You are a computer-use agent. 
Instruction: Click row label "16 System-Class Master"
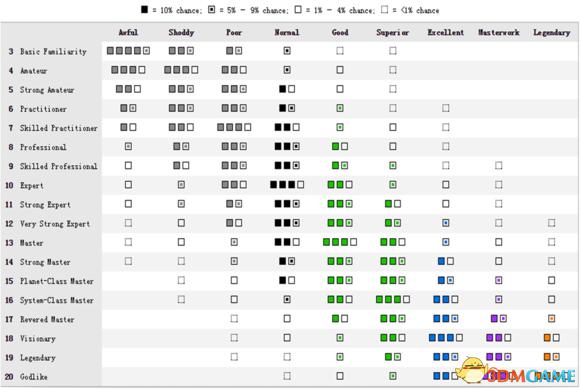[x=49, y=300]
